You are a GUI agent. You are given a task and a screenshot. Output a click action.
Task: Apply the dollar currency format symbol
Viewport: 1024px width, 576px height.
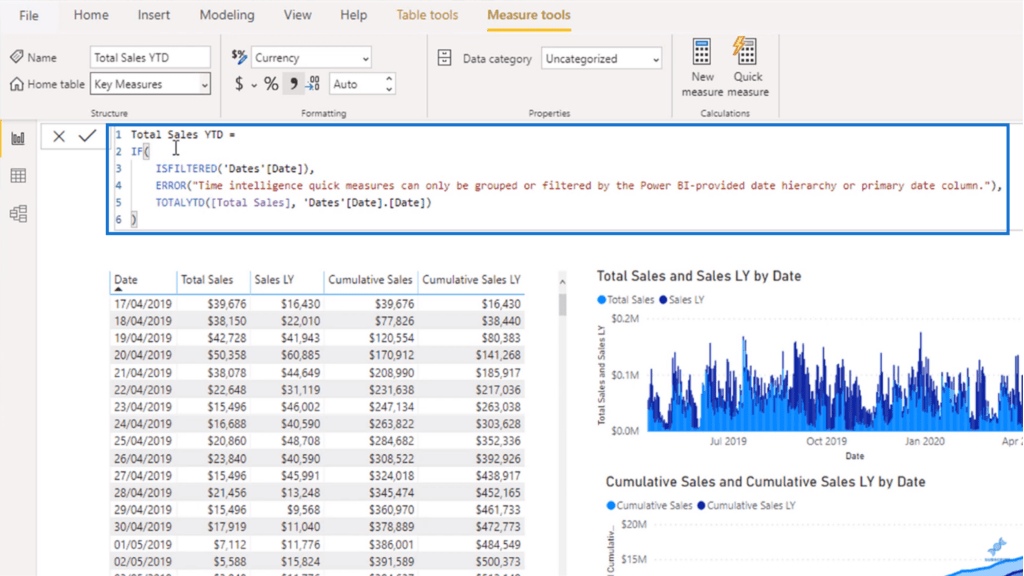[239, 84]
